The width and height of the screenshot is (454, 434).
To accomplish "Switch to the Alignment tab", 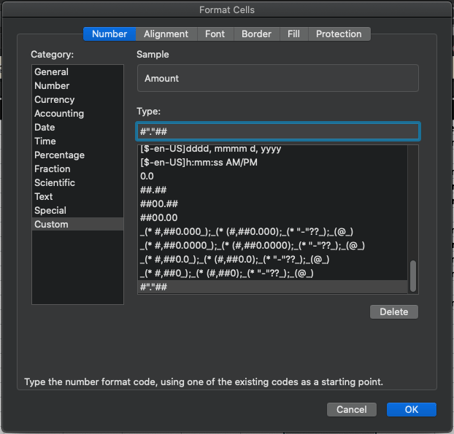I will click(x=166, y=34).
